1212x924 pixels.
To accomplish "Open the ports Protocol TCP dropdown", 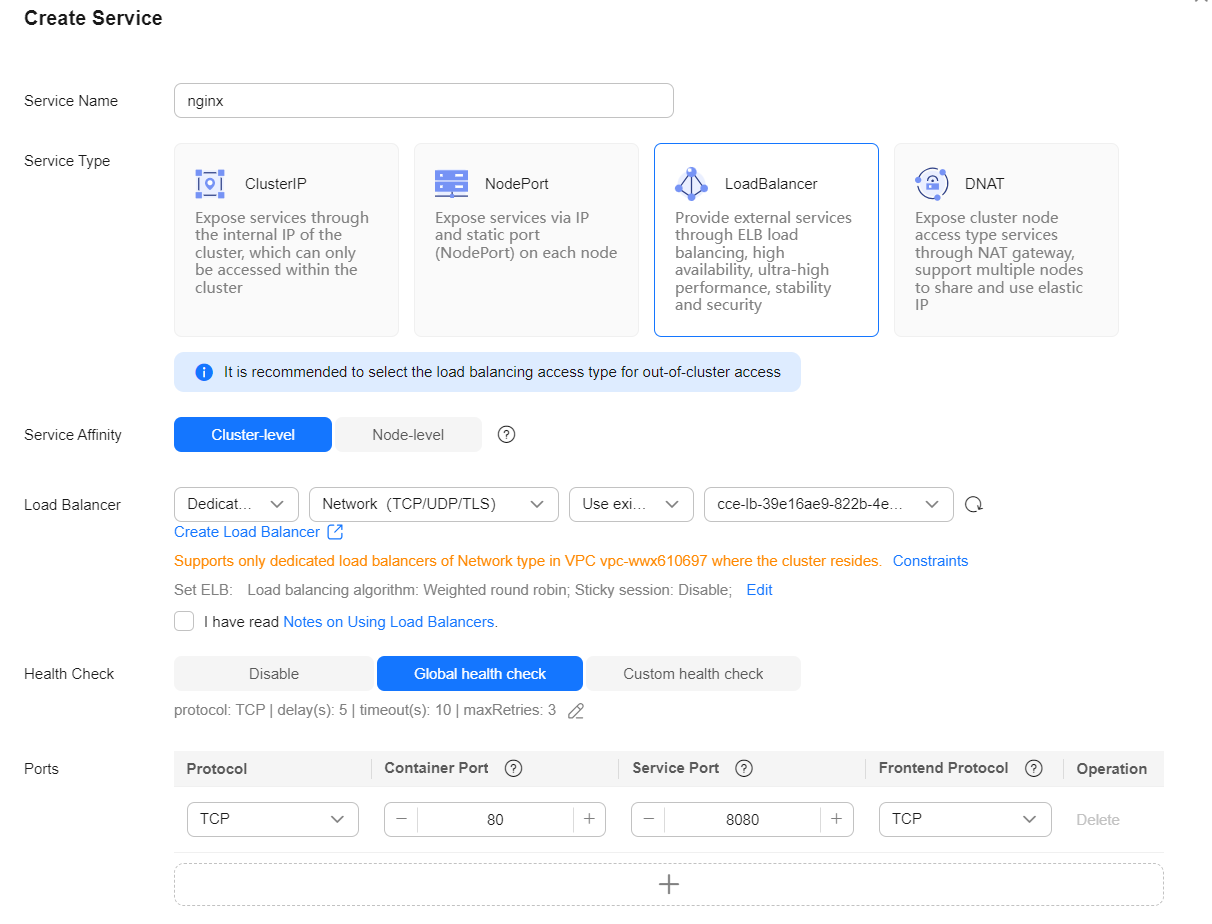I will coord(273,819).
